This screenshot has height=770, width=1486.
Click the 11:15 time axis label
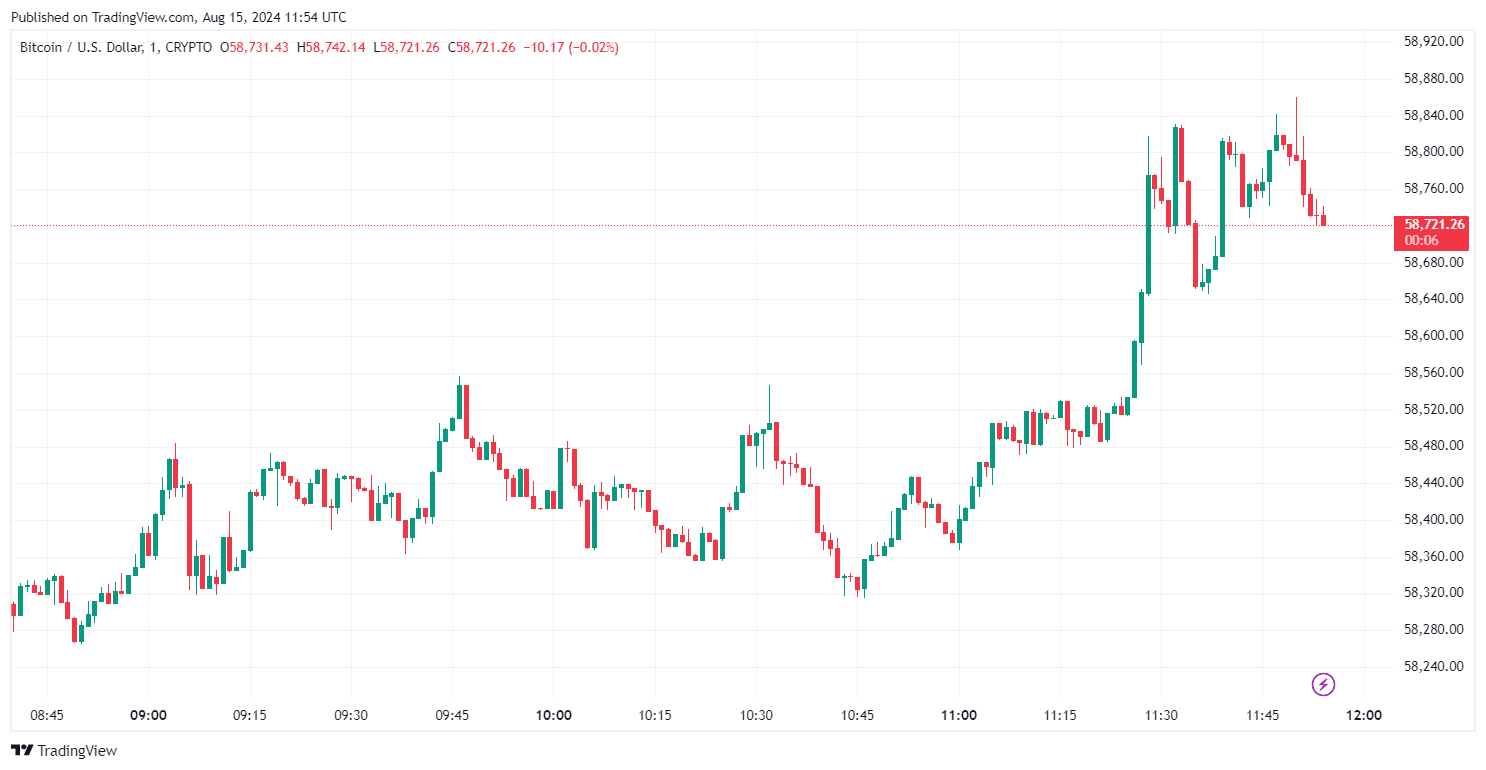1060,715
